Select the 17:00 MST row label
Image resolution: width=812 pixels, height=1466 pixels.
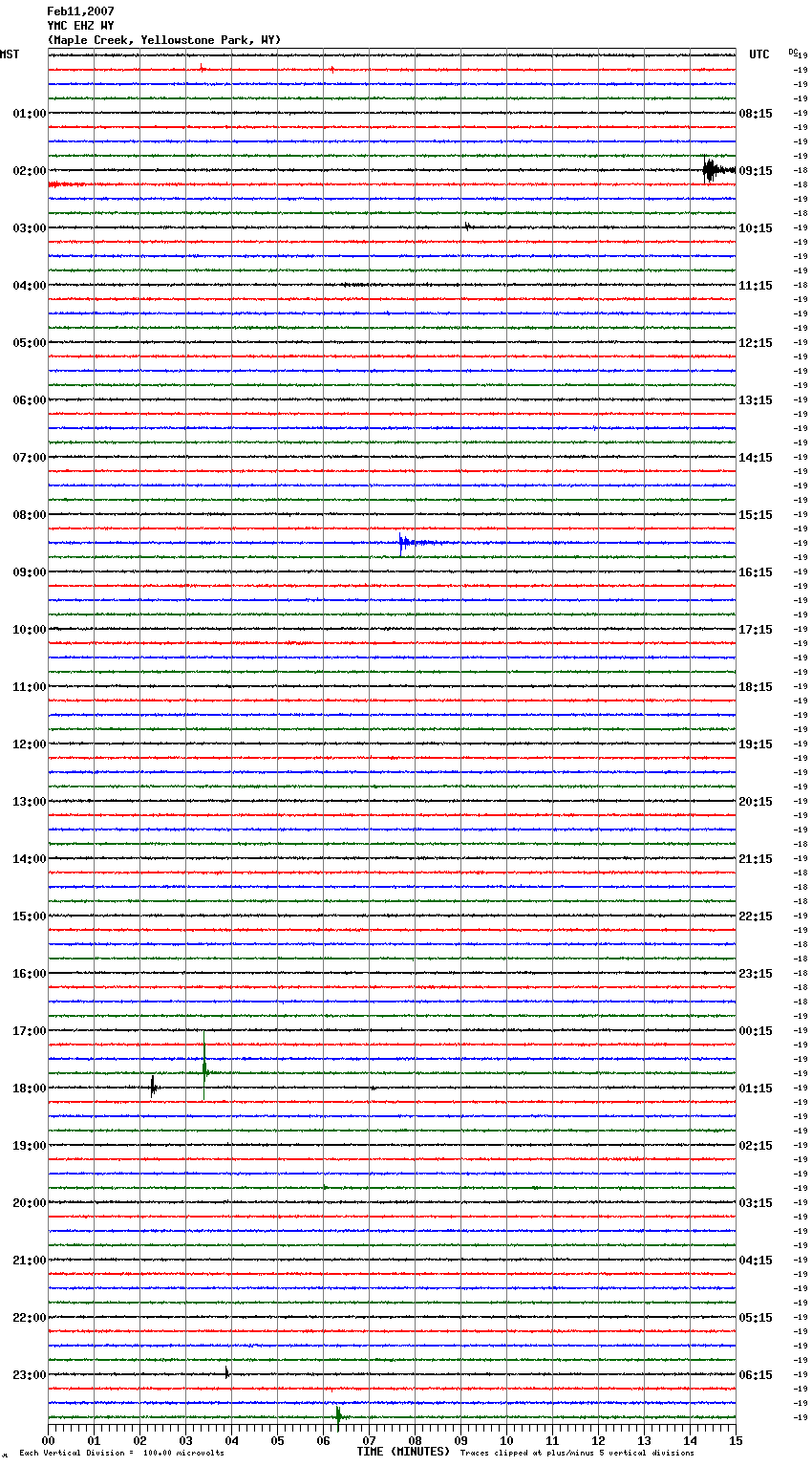30,1031
